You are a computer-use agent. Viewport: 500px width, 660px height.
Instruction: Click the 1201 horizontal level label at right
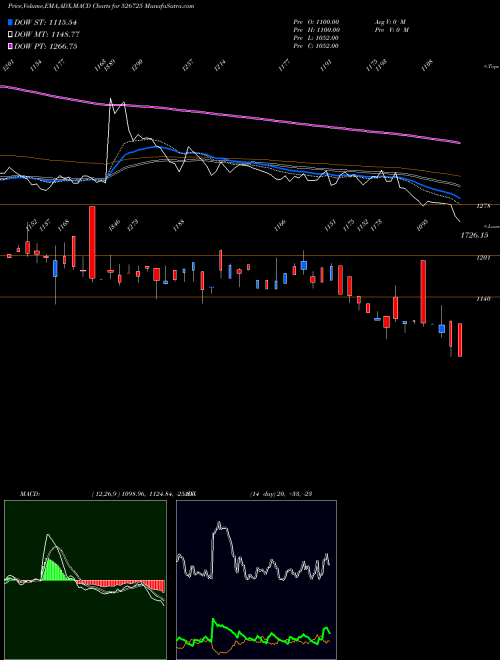[483, 258]
